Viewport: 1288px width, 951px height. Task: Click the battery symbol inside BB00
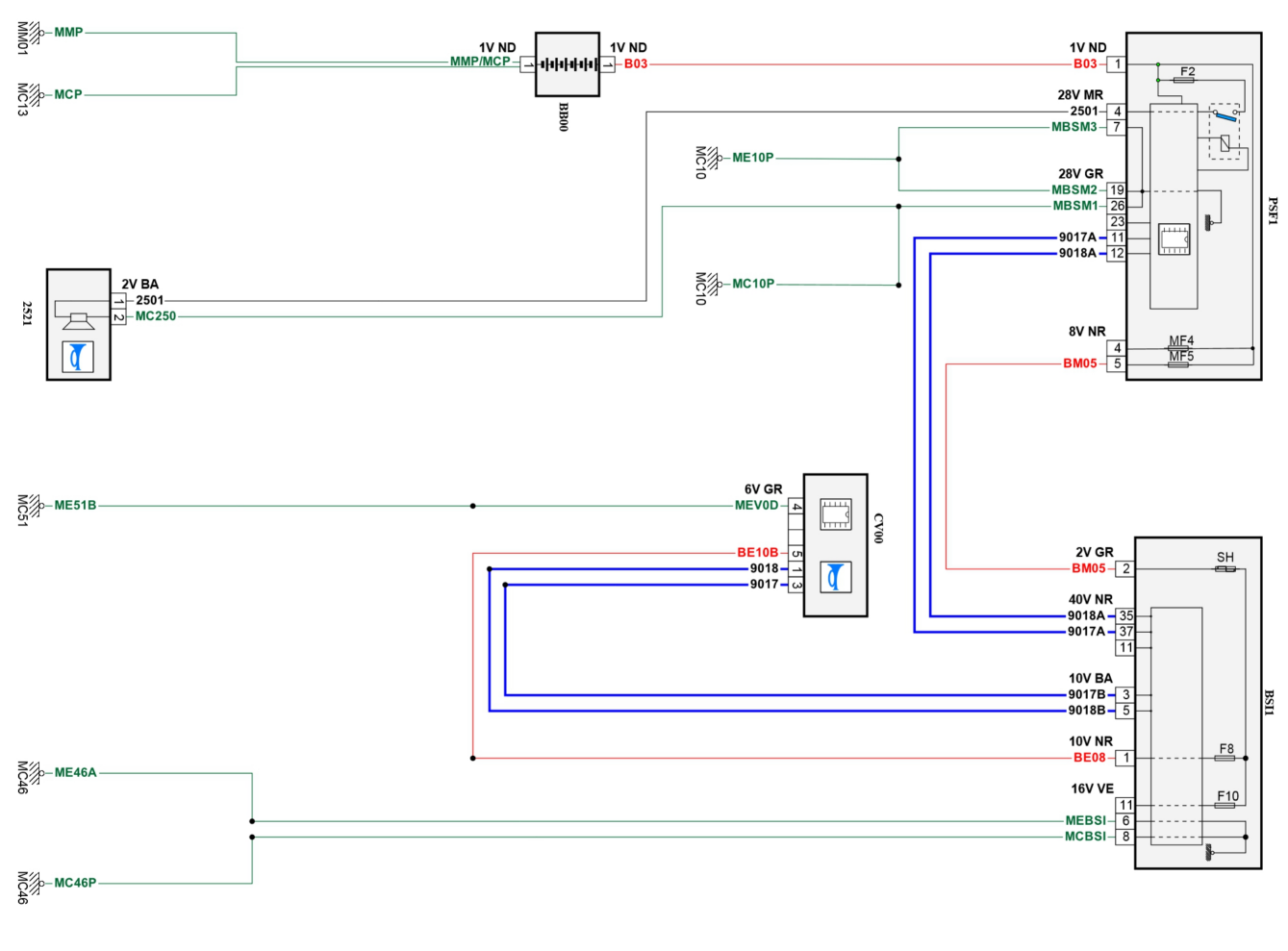point(568,64)
